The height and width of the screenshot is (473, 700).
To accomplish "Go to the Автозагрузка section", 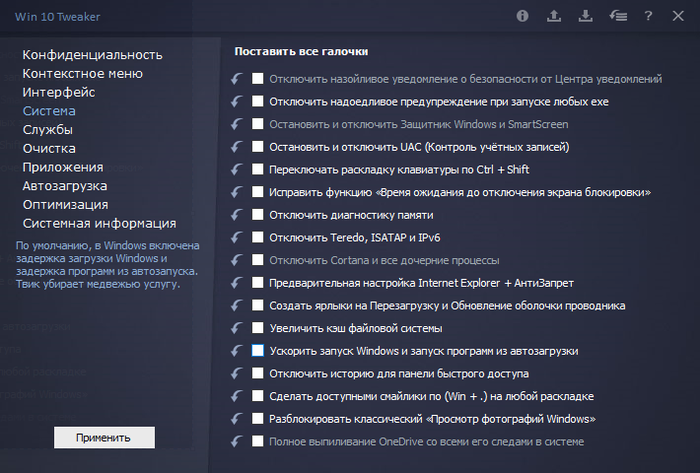I will [x=65, y=185].
